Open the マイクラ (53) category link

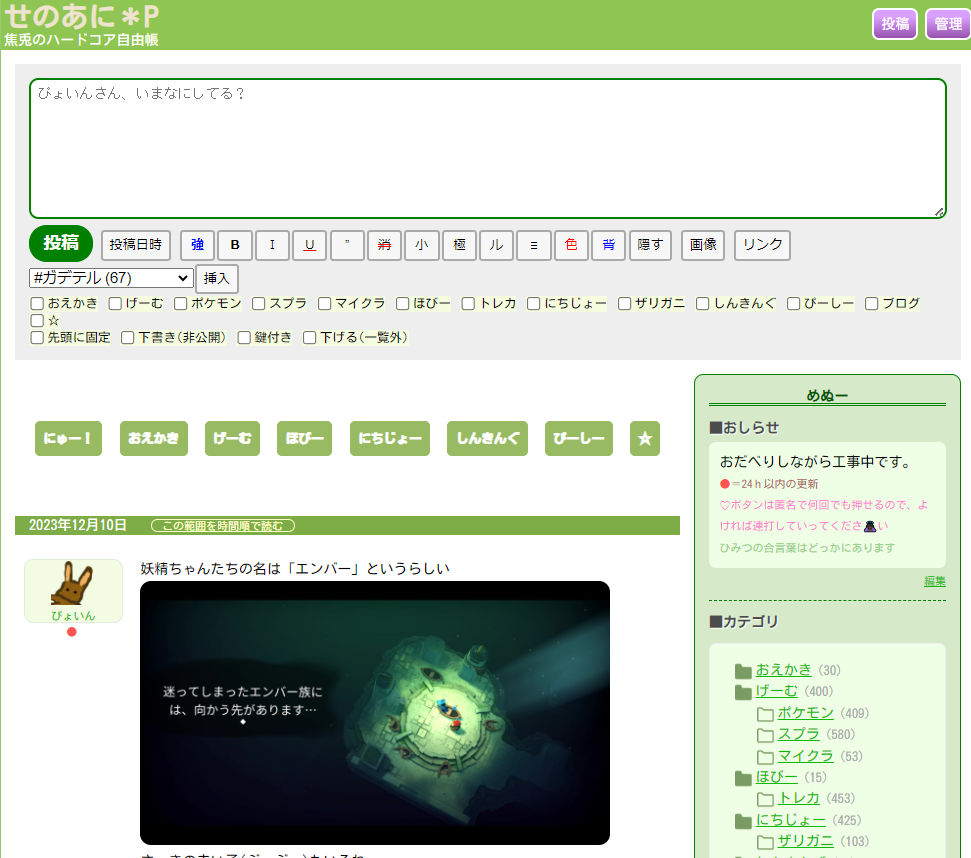806,756
